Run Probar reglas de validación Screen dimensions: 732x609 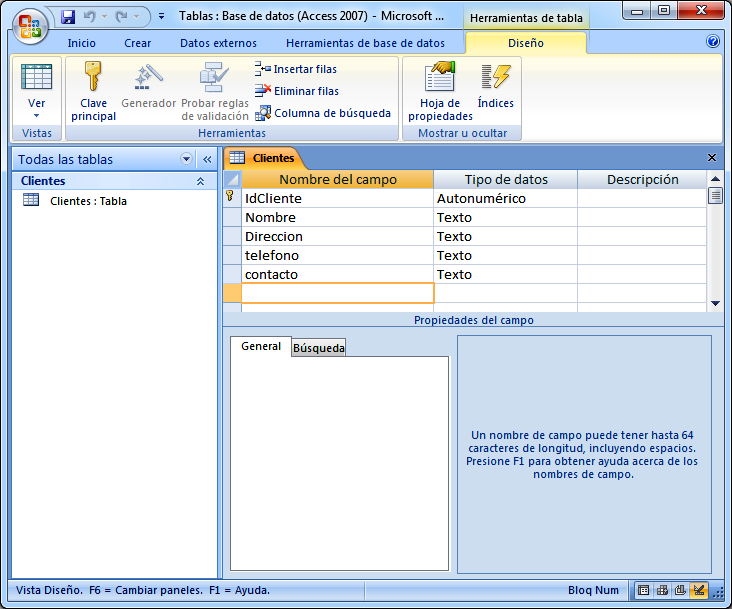(x=215, y=91)
